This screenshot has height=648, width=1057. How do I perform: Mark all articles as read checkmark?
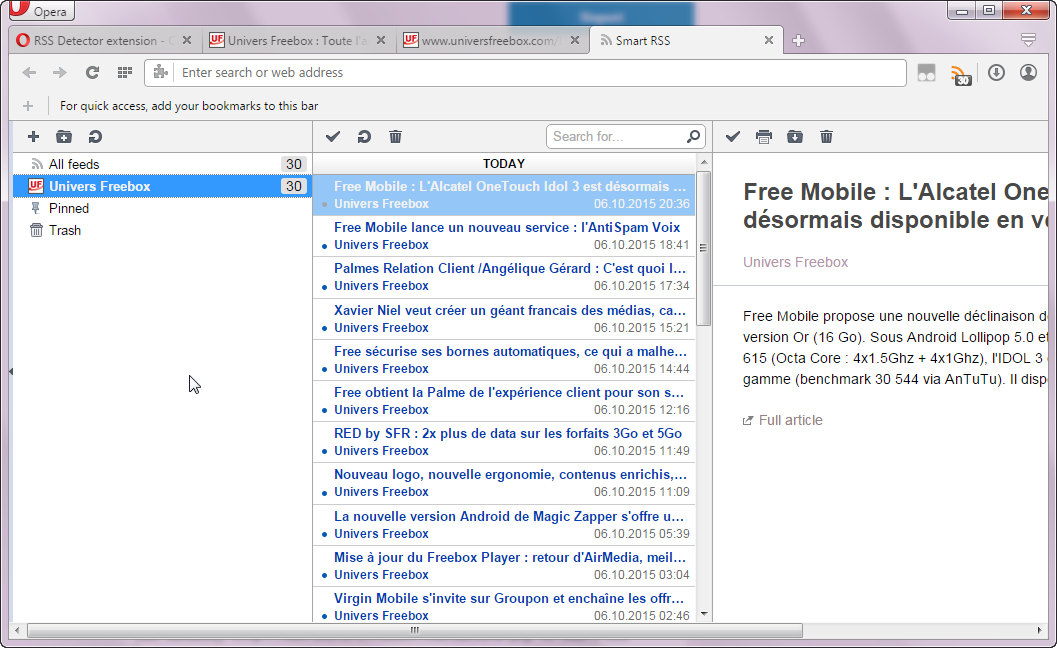coord(333,137)
